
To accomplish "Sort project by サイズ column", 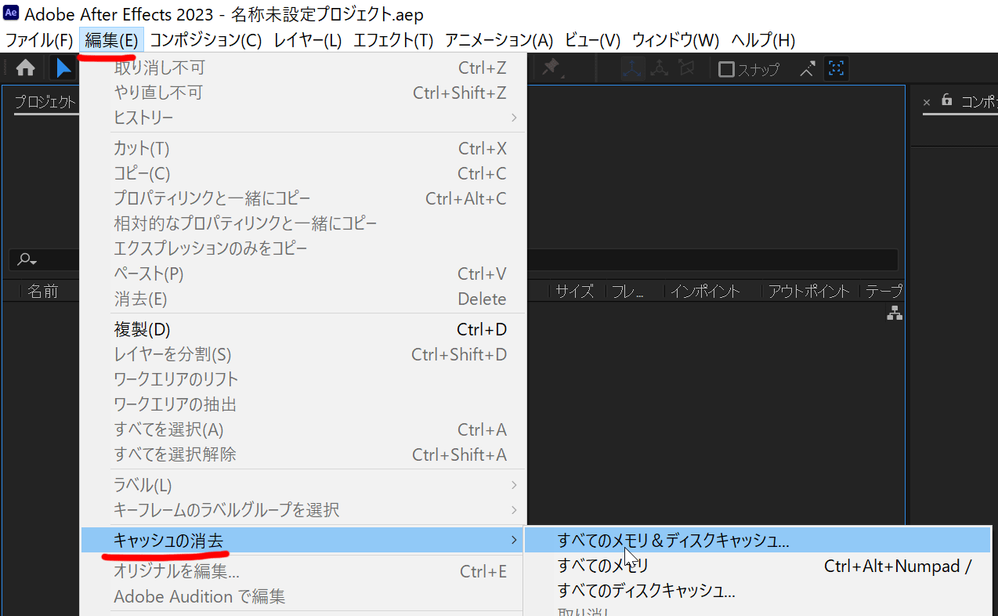I will (x=574, y=291).
